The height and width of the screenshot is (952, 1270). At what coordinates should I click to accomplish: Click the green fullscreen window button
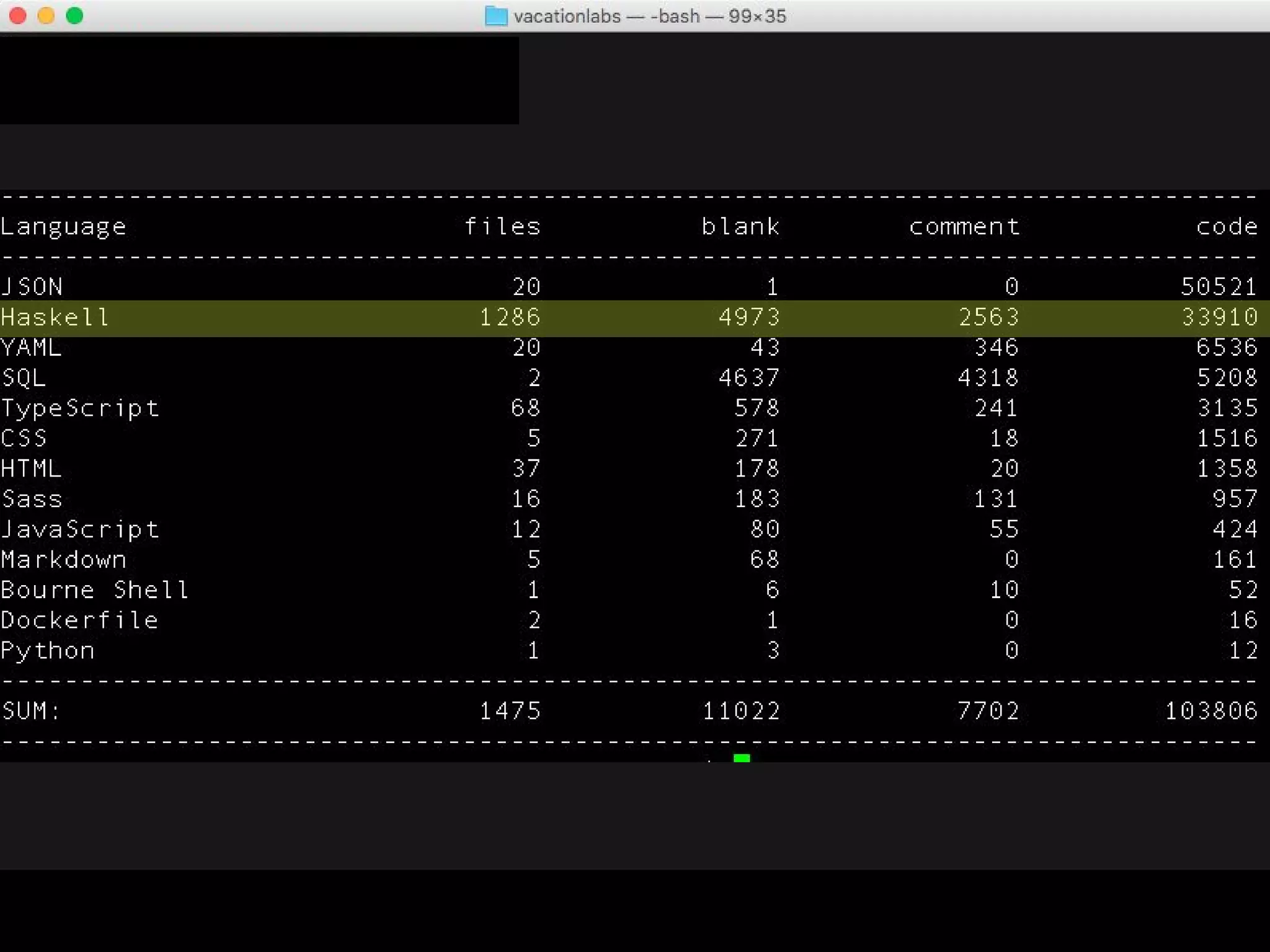tap(74, 15)
